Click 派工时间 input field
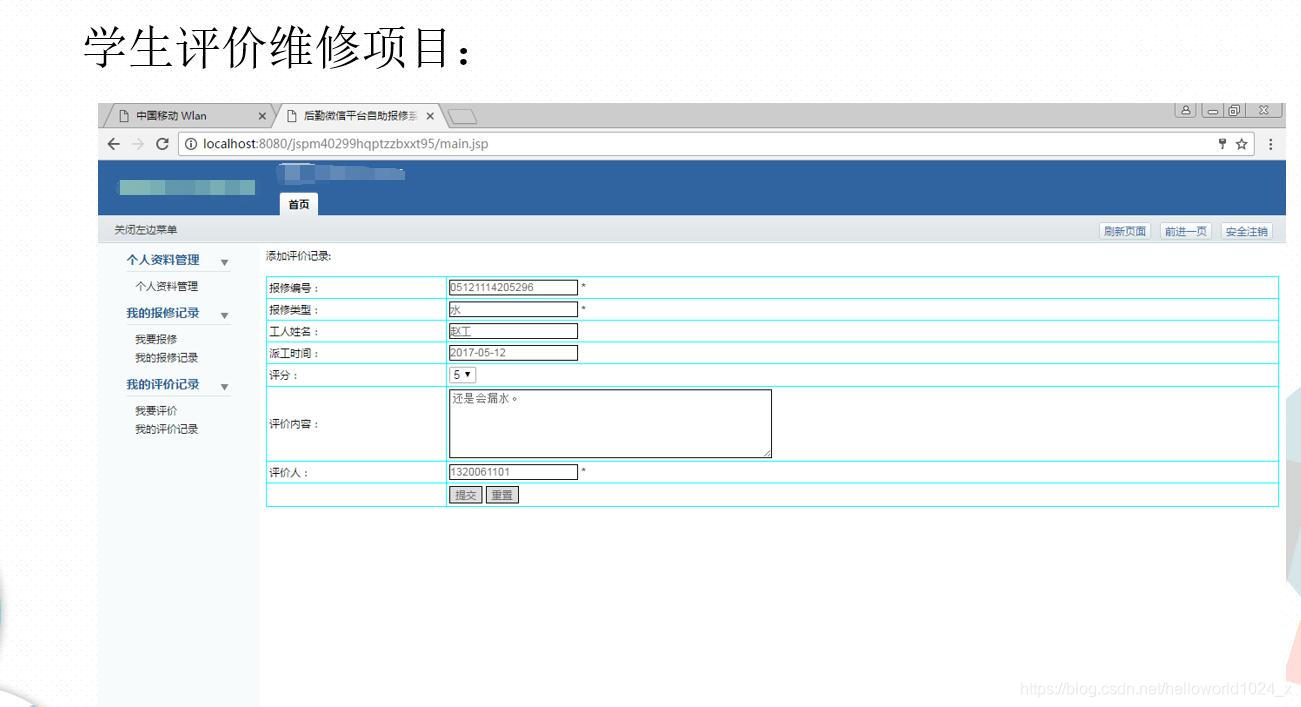 click(x=513, y=353)
